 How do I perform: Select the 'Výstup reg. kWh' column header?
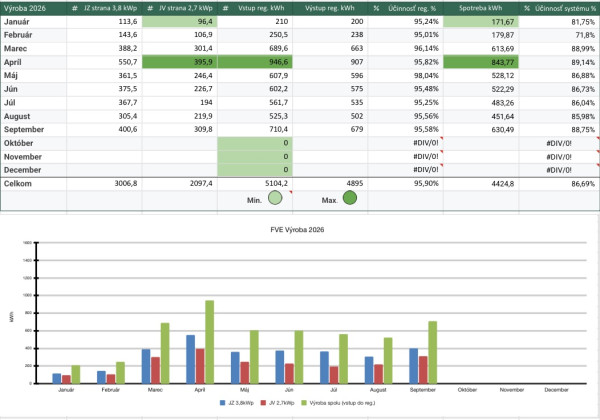click(x=330, y=8)
